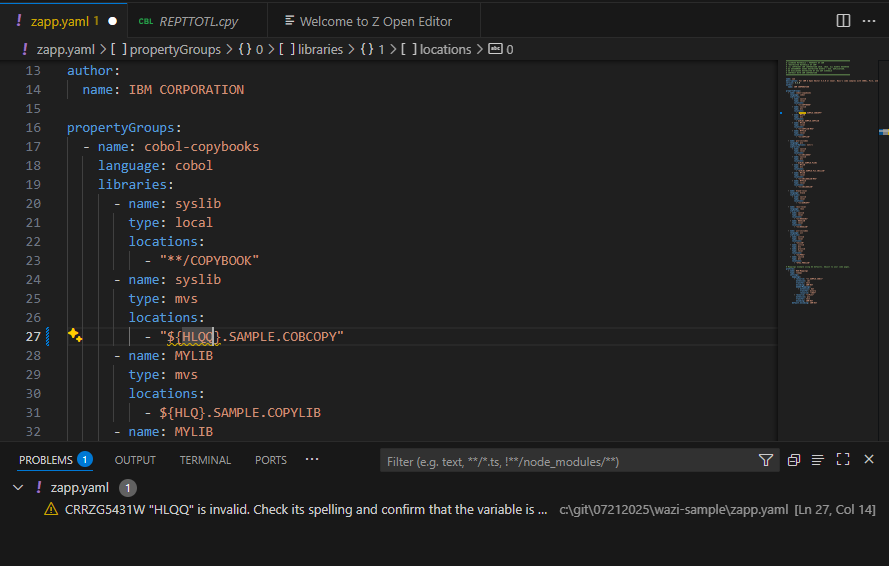Click "**/COPYBOOK" string on line 23

(x=209, y=260)
